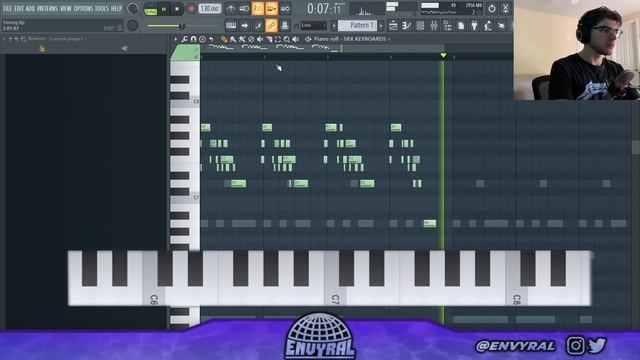
Task: Open the Browser panel from toolbar
Action: click(447, 25)
